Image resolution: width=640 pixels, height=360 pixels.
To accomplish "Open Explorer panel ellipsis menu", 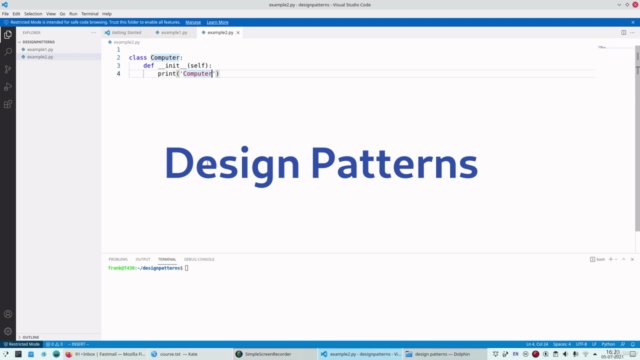I will click(93, 32).
